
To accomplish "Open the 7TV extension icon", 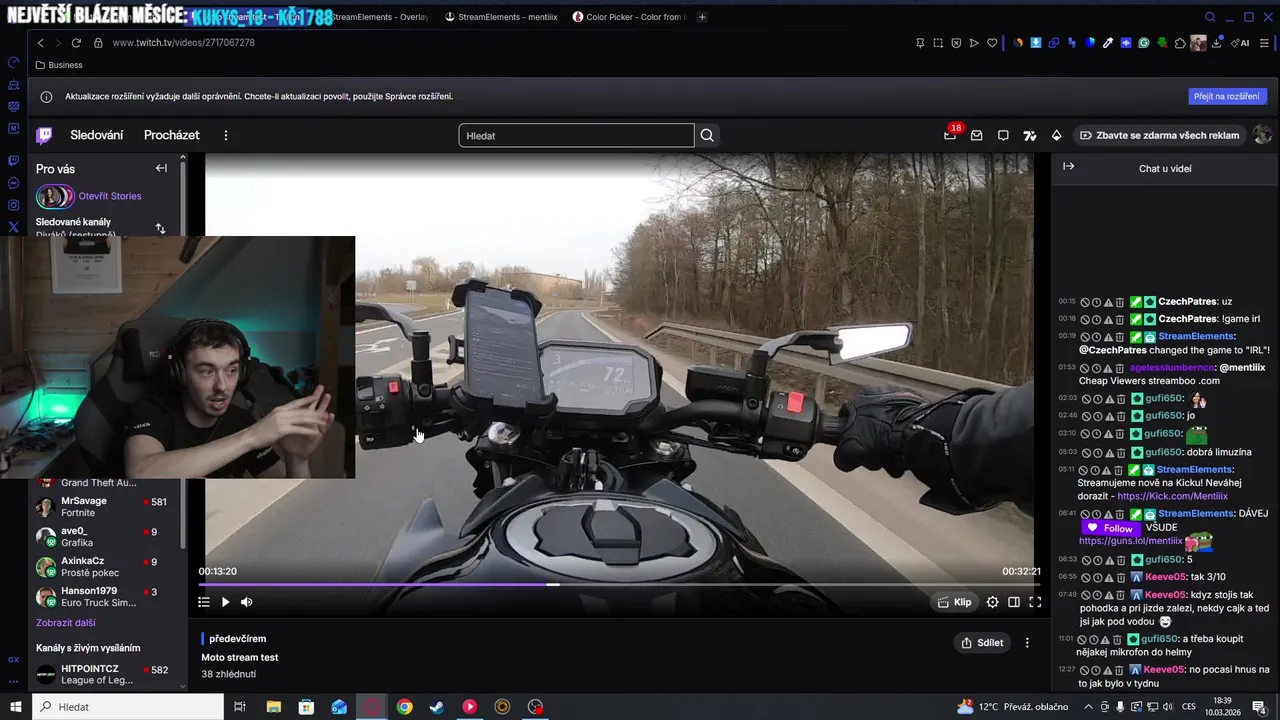I will click(1030, 135).
